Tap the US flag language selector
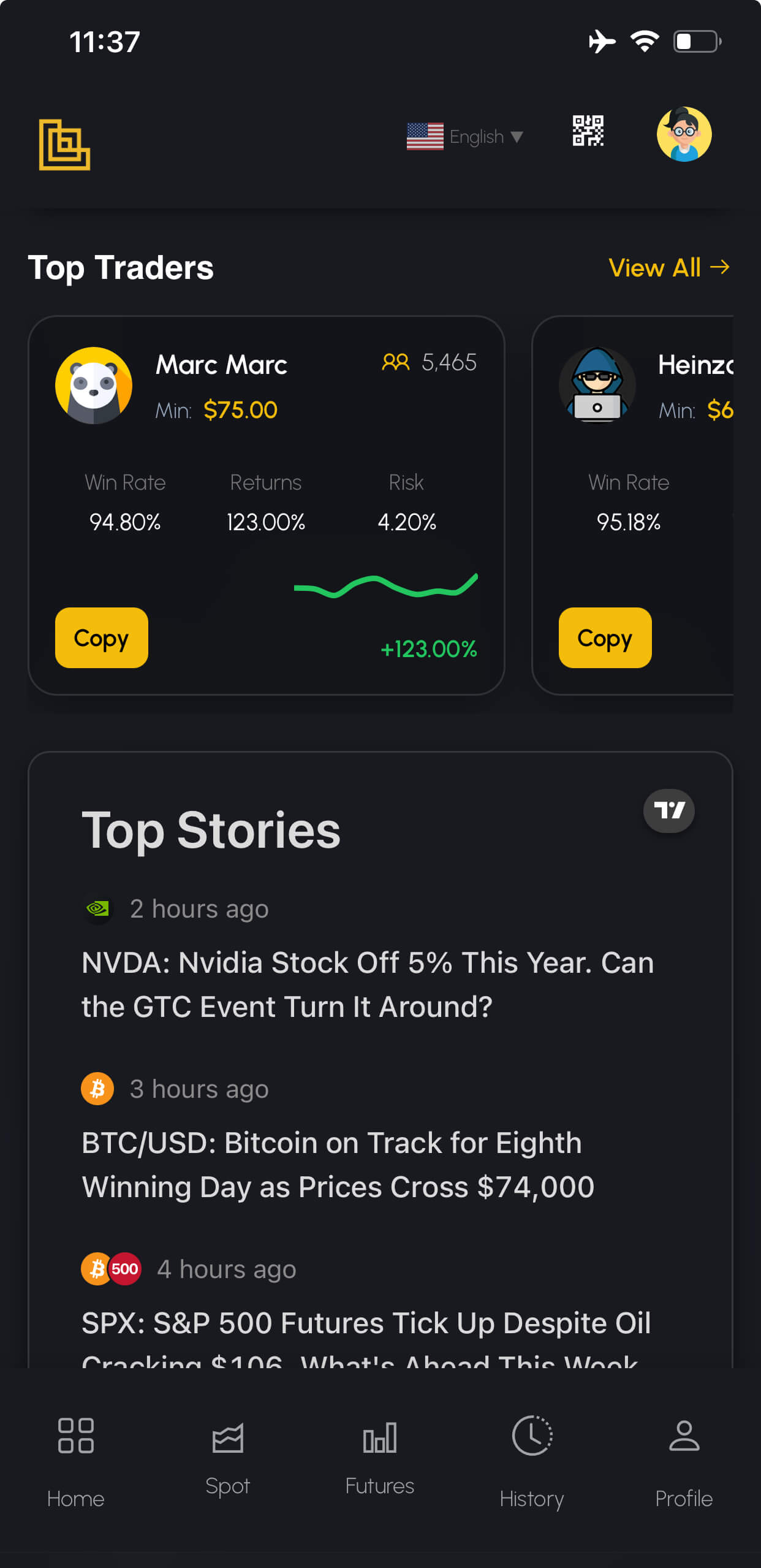Image resolution: width=761 pixels, height=1568 pixels. click(425, 136)
